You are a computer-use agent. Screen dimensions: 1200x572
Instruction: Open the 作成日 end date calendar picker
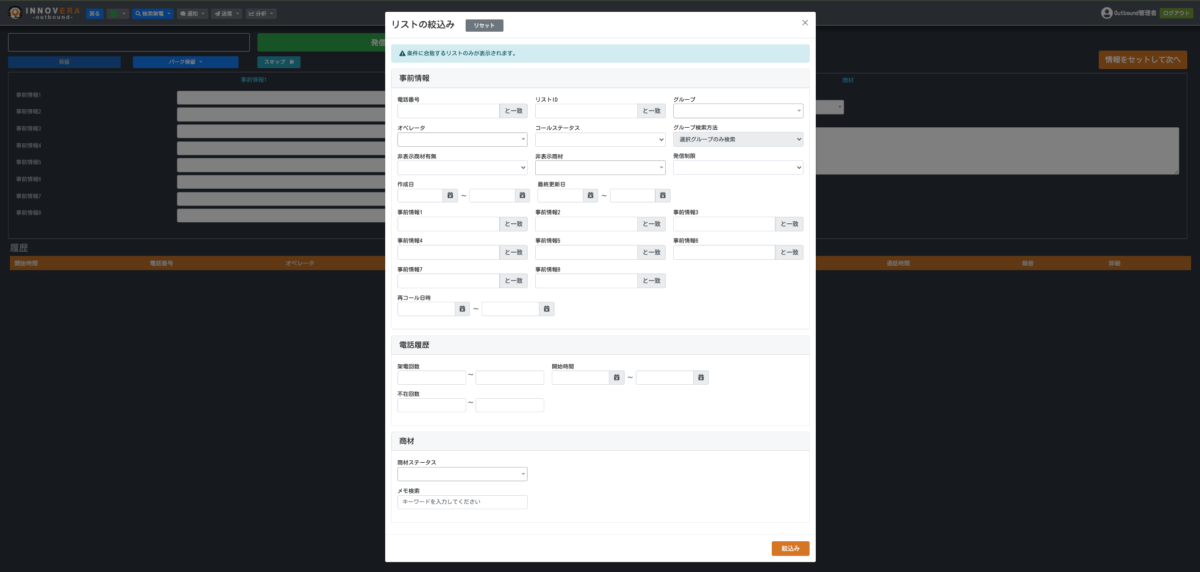point(521,196)
